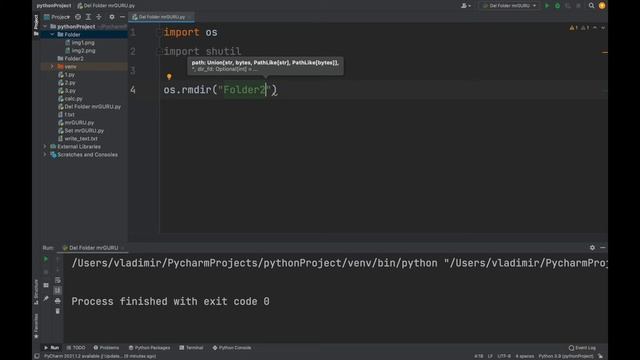Hide the Run tool window minus icon
This screenshot has height=360, width=640.
pos(602,247)
